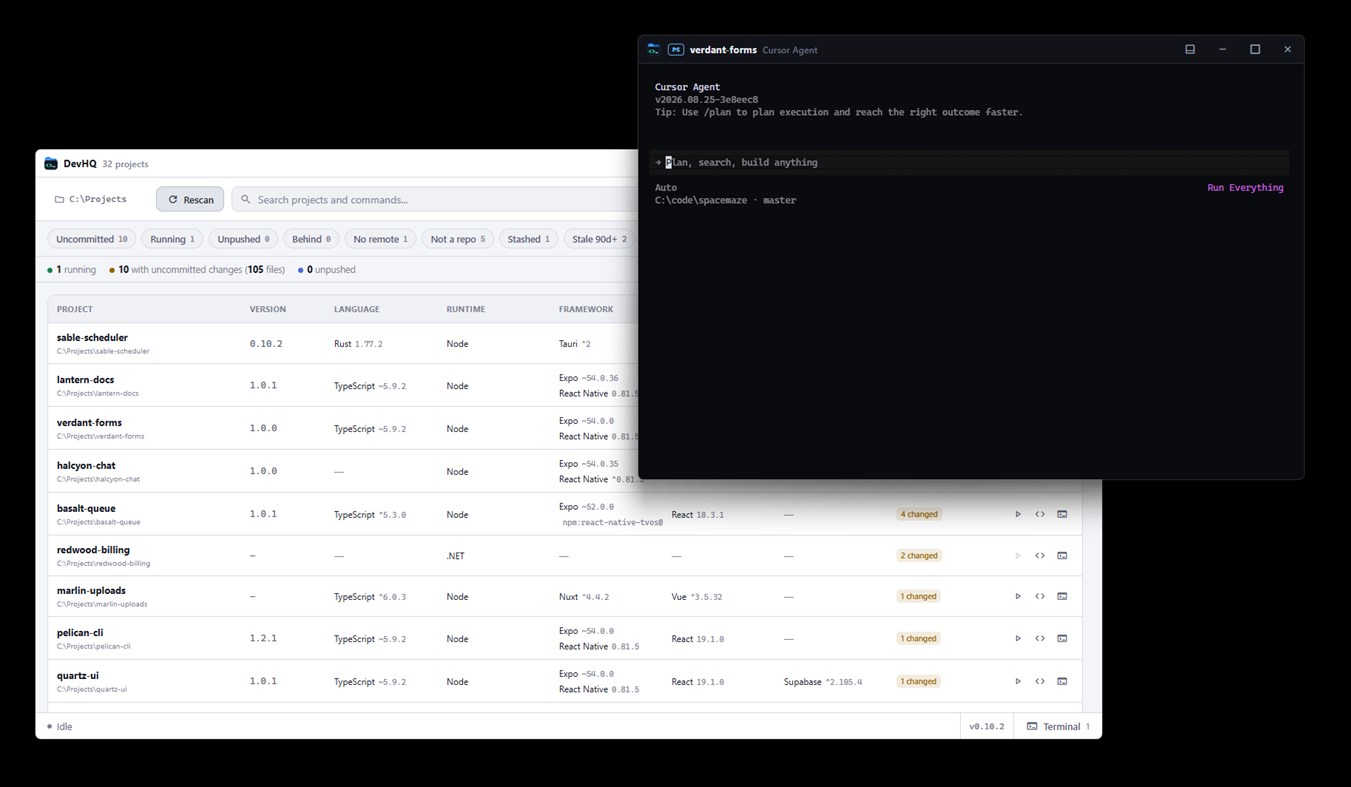Viewport: 1351px width, 787px height.
Task: Toggle the No remote filter chip
Action: tap(380, 239)
